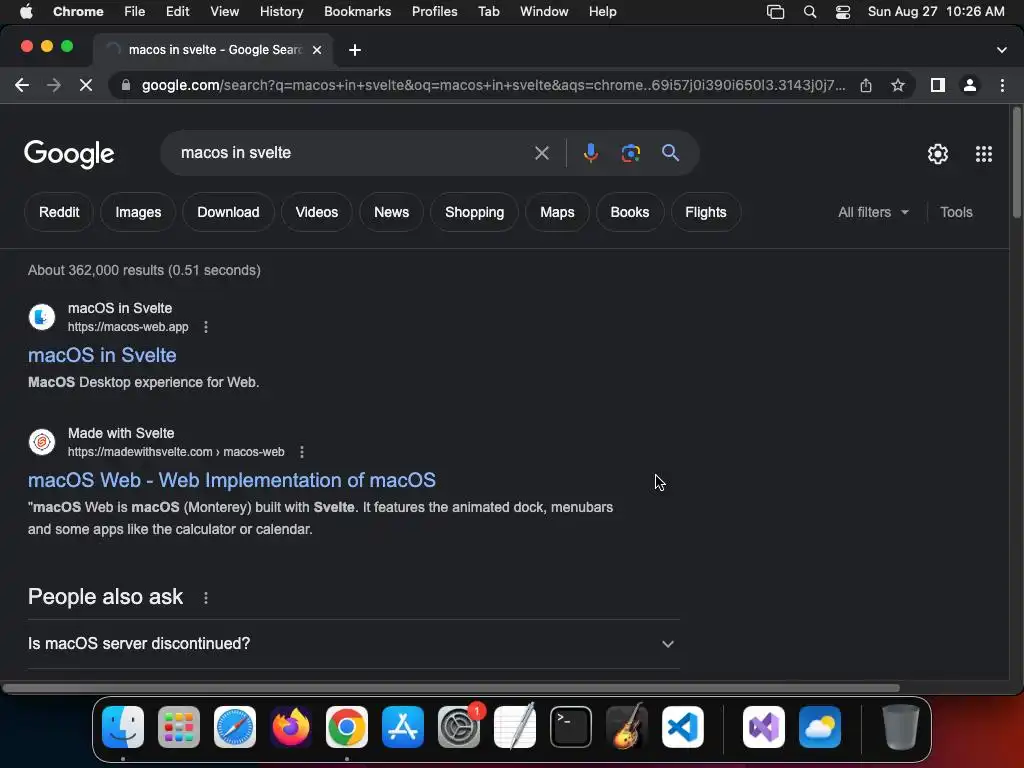This screenshot has height=768, width=1024.
Task: Click the voice search microphone icon
Action: [590, 153]
